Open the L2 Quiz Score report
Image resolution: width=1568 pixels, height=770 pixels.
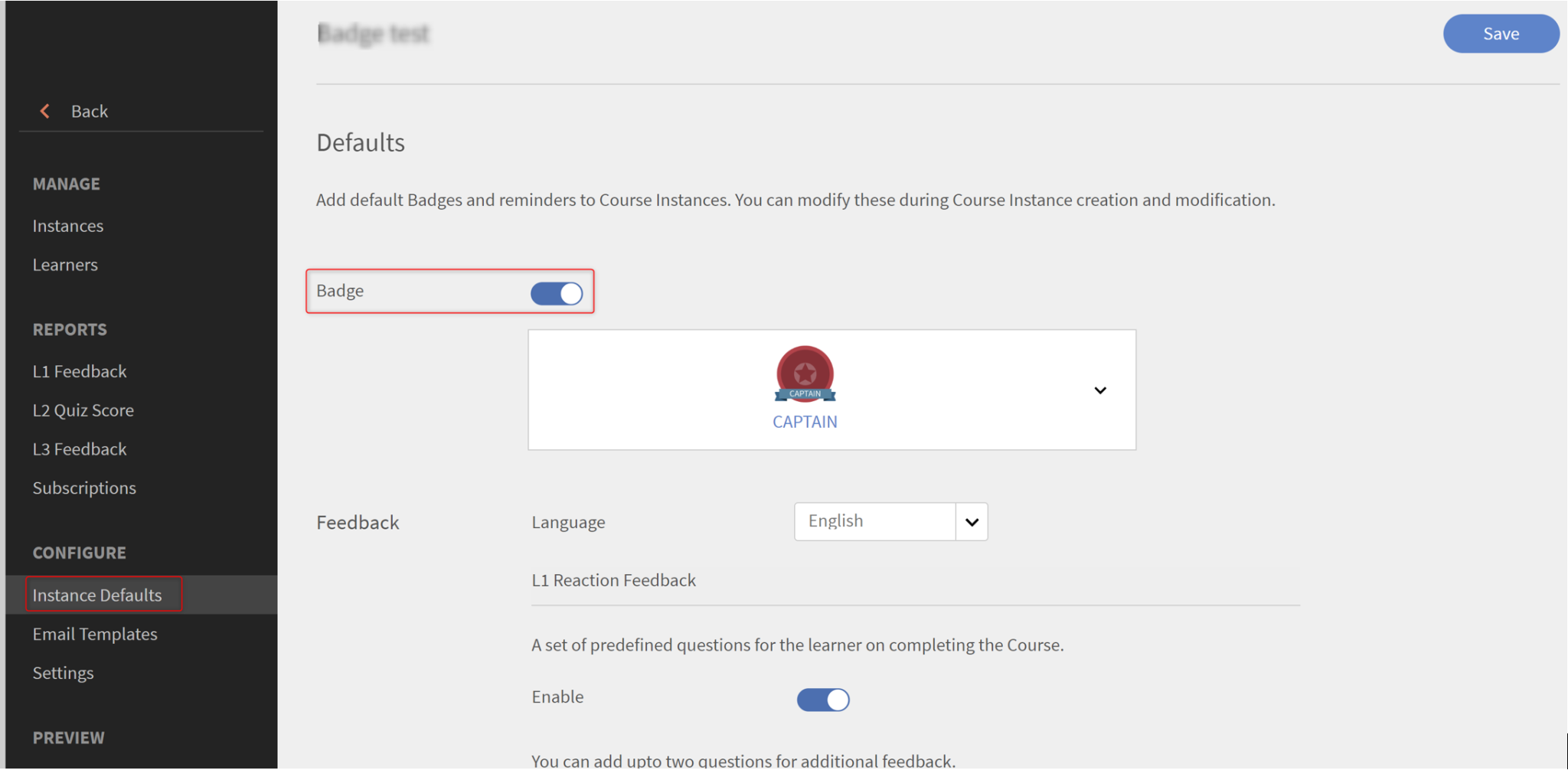[83, 410]
